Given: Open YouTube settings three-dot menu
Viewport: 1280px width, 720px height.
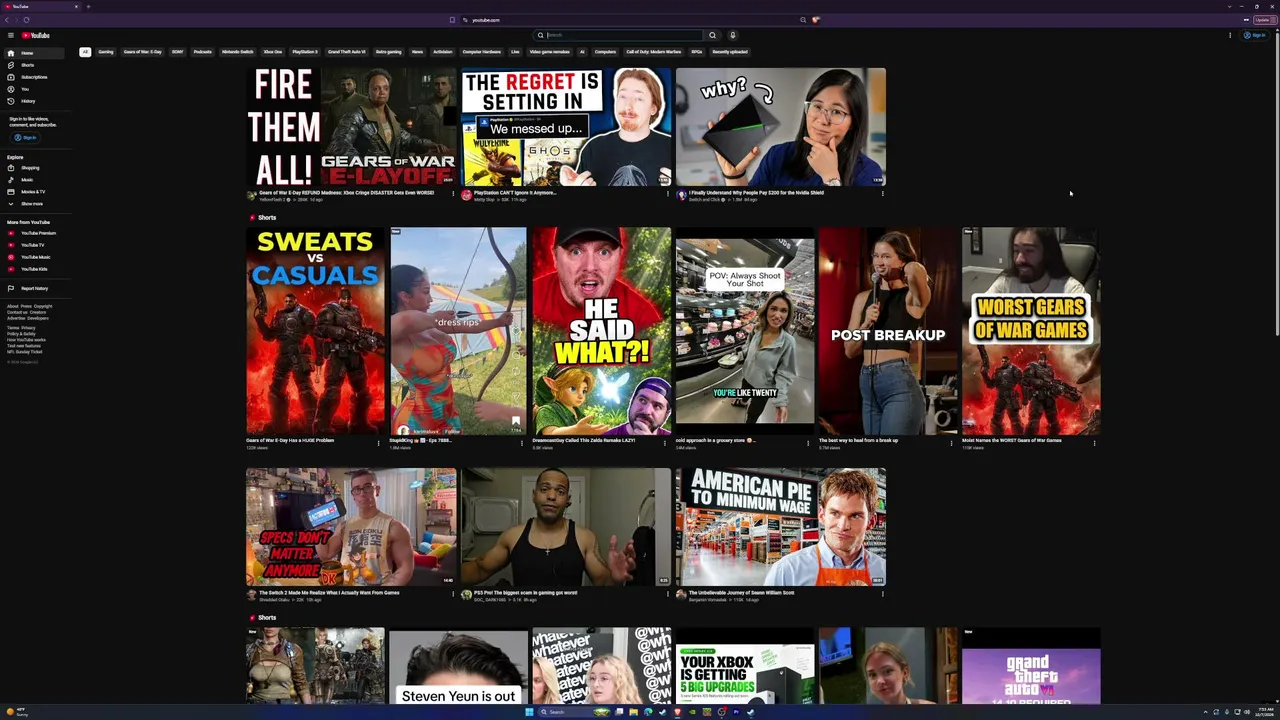Looking at the screenshot, I should coord(1230,35).
